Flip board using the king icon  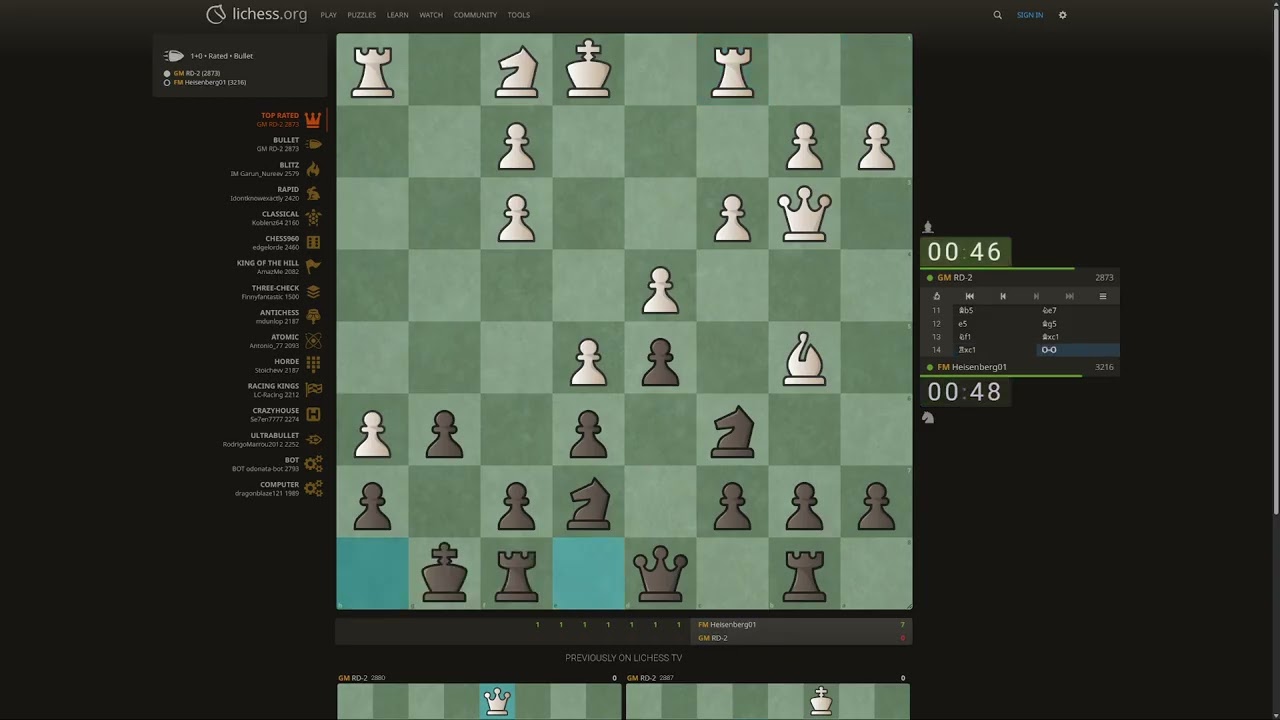point(936,296)
